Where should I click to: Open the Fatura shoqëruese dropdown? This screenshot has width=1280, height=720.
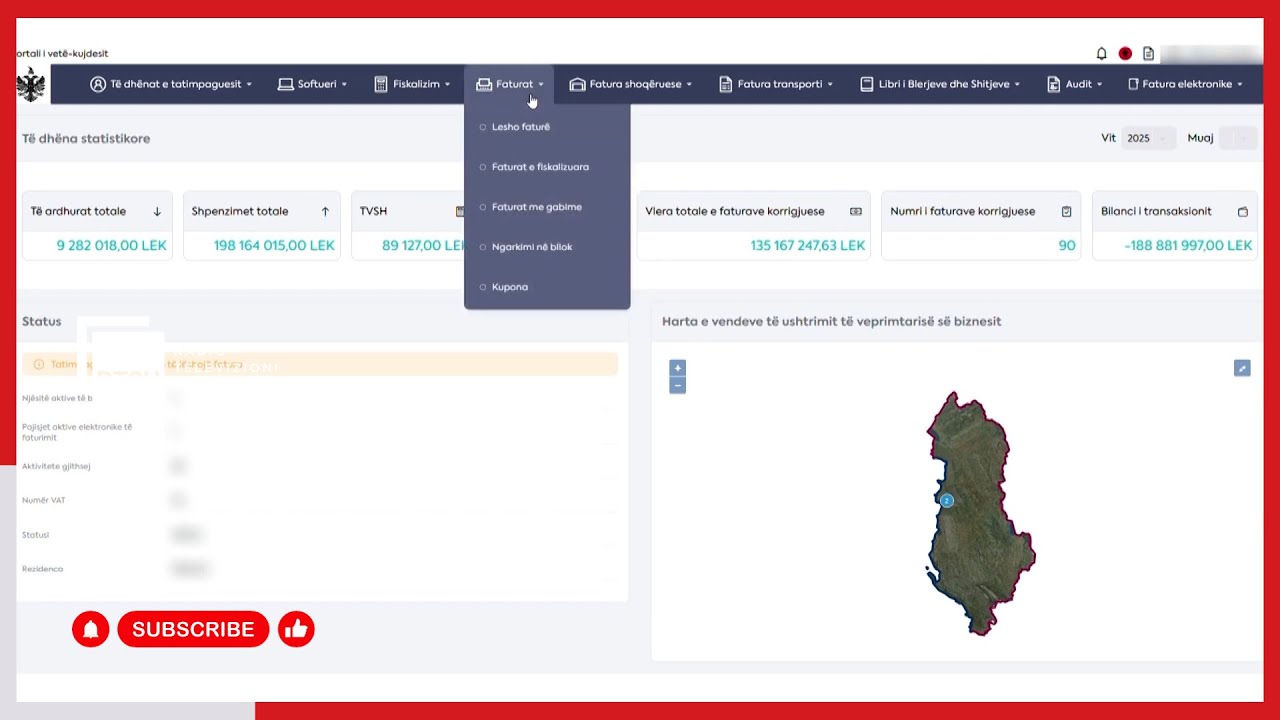(x=631, y=84)
